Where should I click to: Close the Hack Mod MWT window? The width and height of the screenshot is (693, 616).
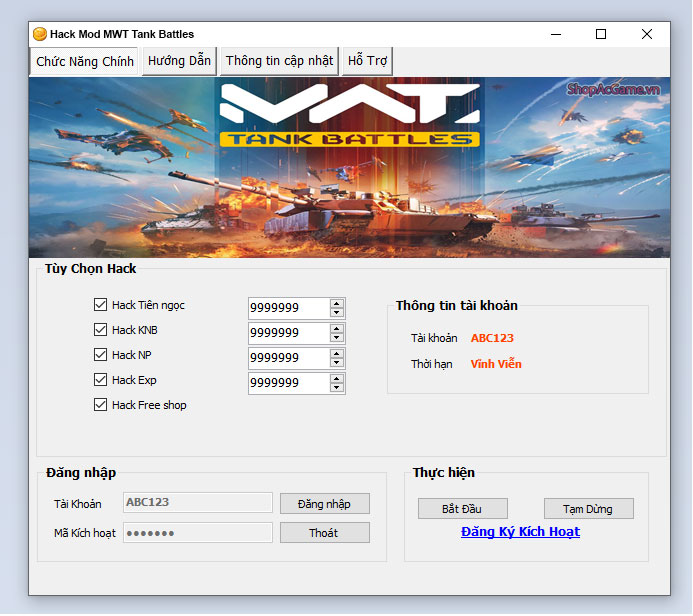(x=647, y=34)
